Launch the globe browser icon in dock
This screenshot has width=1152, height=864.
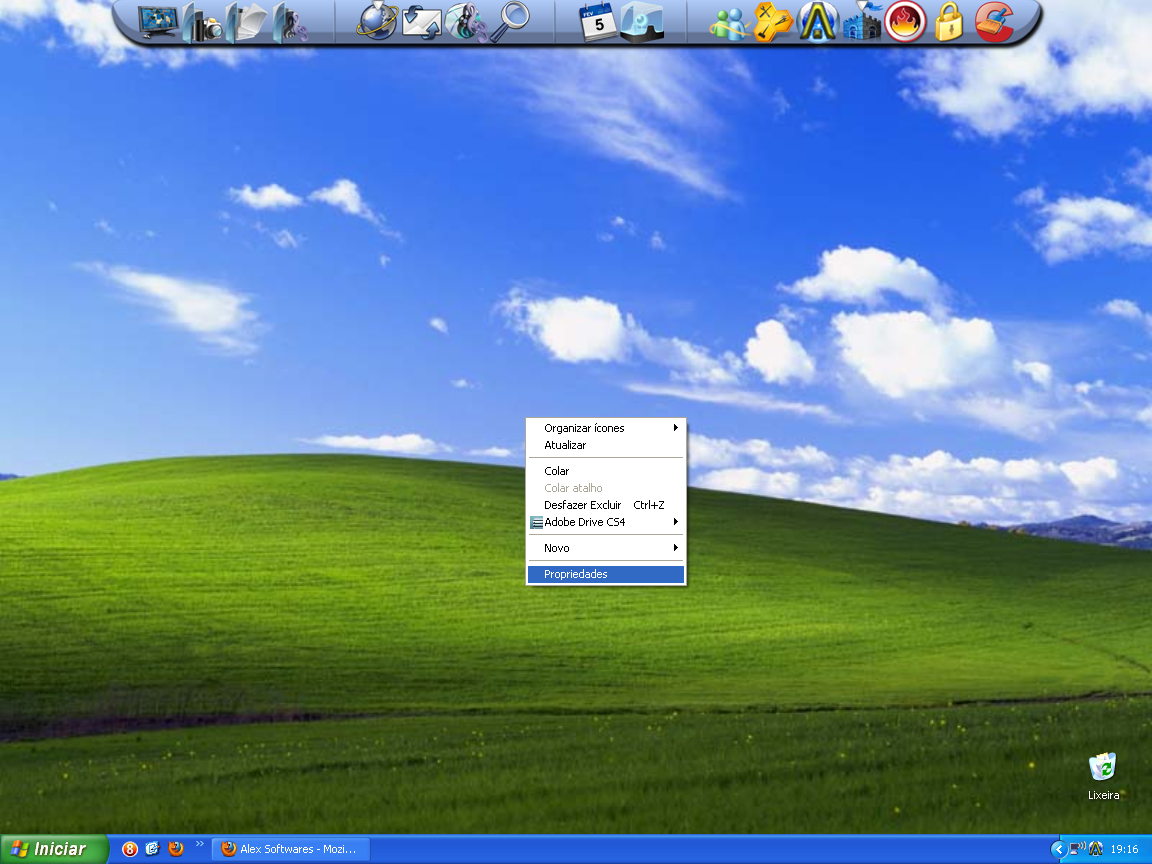378,21
